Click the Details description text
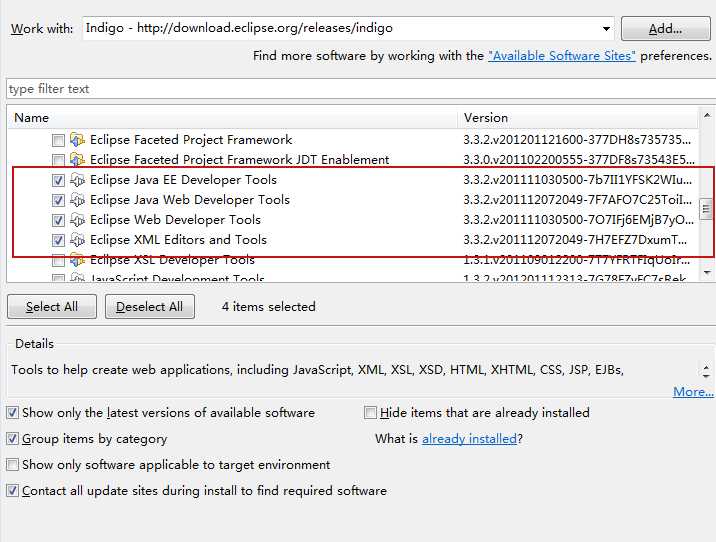The height and width of the screenshot is (542, 716). pyautogui.click(x=317, y=370)
